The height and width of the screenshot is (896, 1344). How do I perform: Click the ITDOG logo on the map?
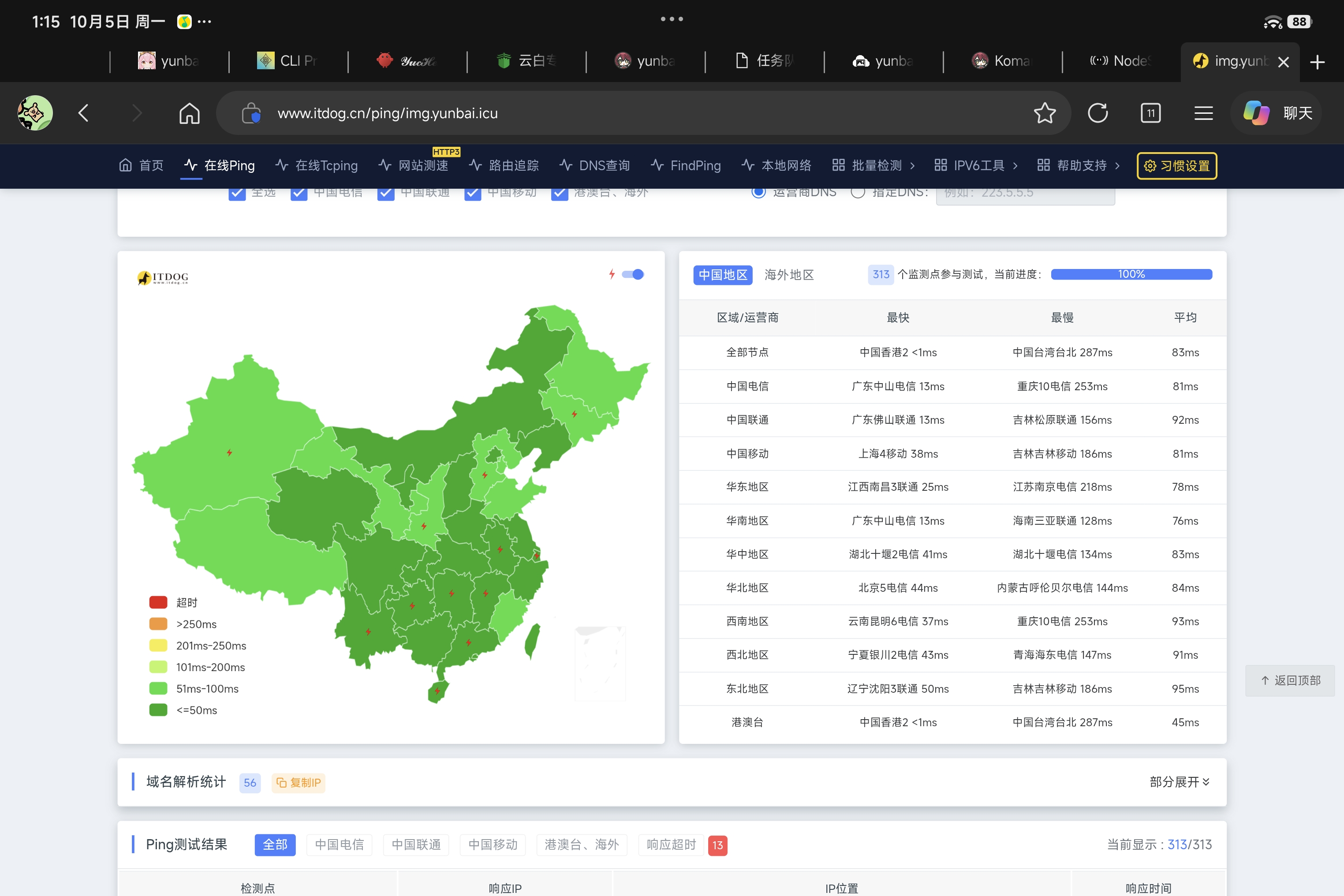tap(163, 278)
